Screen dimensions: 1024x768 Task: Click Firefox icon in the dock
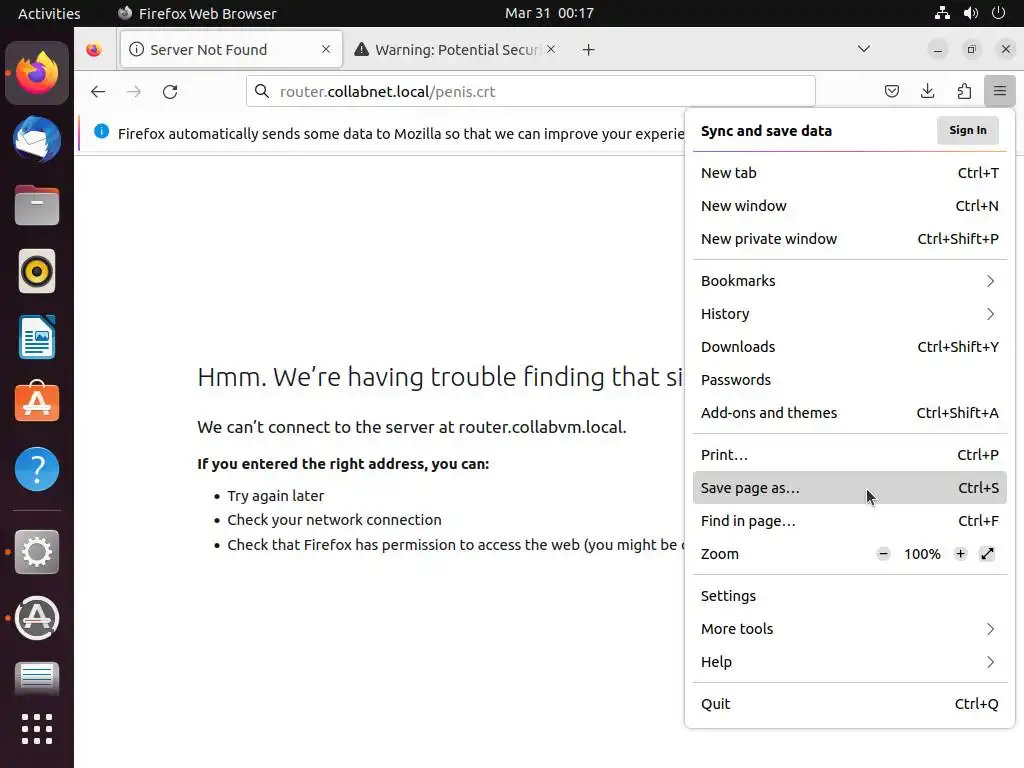tap(37, 73)
